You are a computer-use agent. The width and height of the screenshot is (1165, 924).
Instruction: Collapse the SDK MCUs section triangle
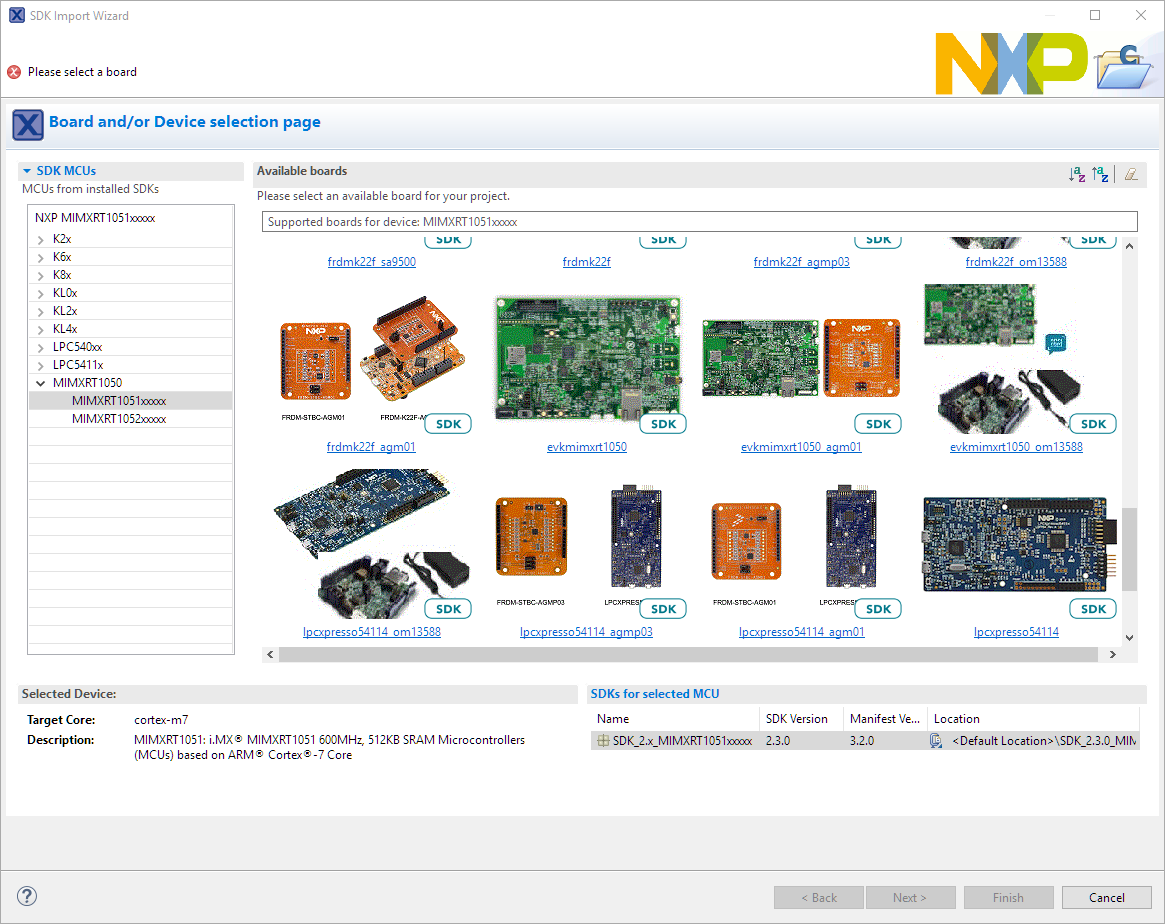coord(27,171)
